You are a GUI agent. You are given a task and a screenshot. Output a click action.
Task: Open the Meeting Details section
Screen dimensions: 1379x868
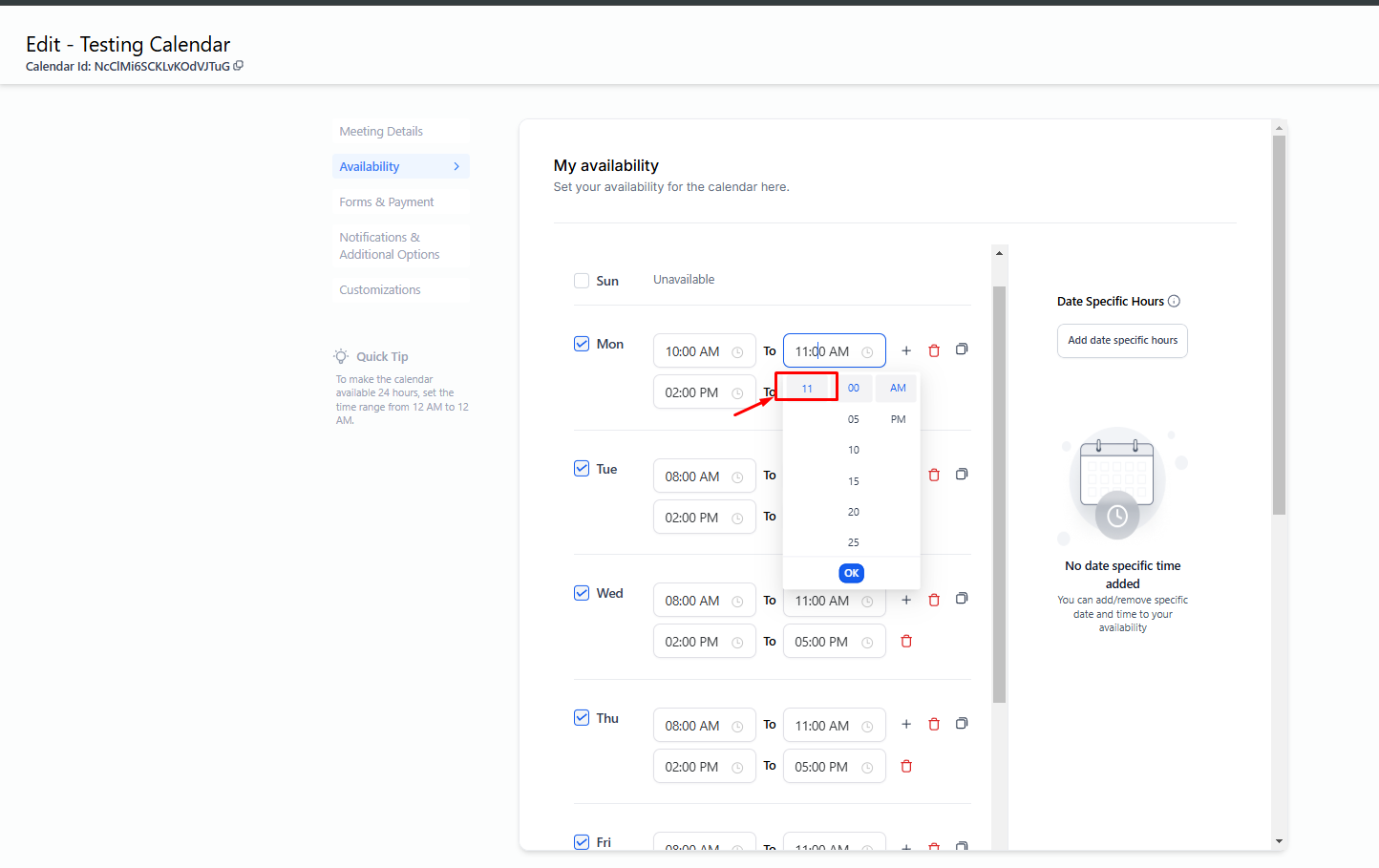pos(381,132)
